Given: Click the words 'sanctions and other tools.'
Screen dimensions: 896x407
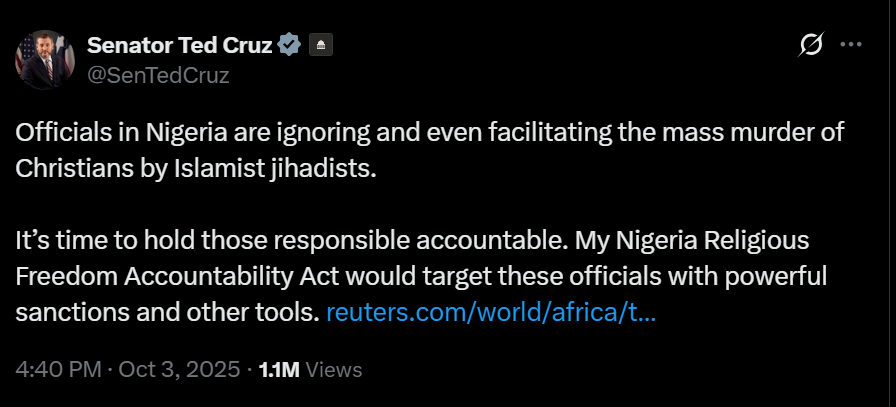Looking at the screenshot, I should point(168,312).
